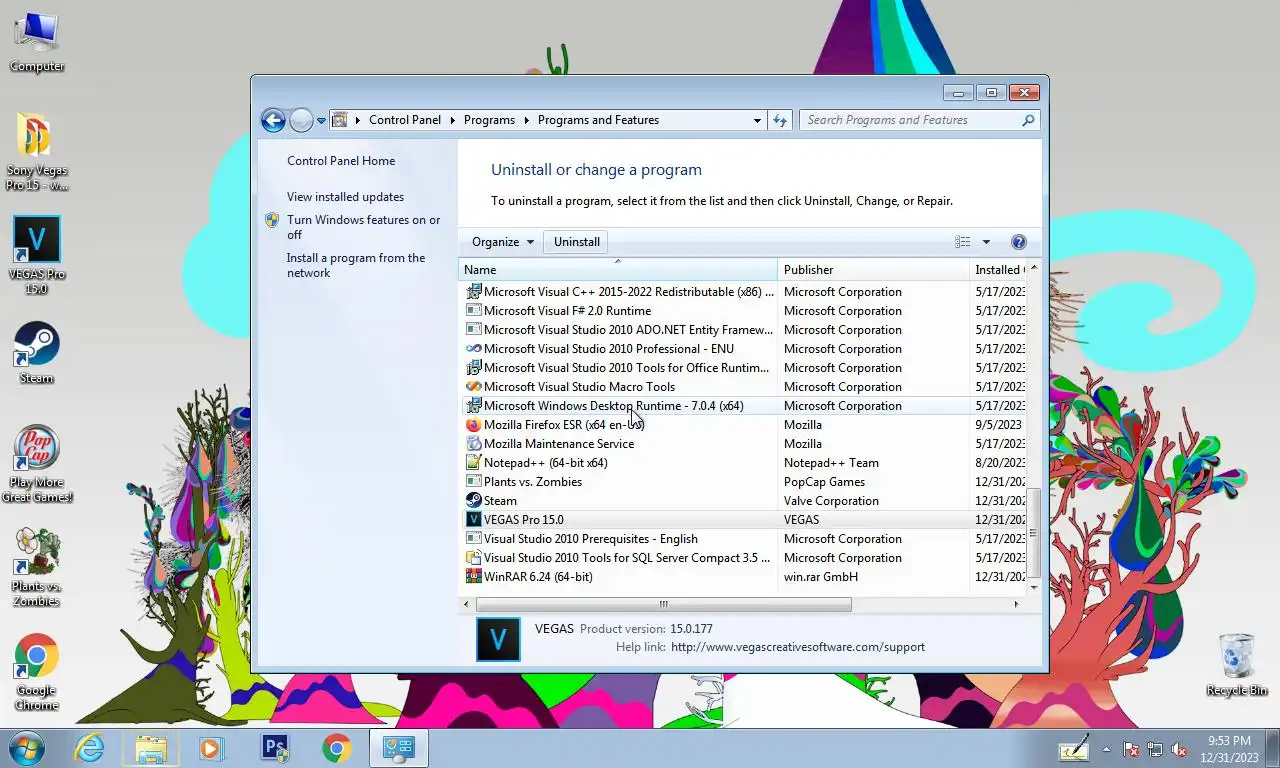Image resolution: width=1280 pixels, height=768 pixels.
Task: Click the Uninstall button
Action: pos(577,242)
